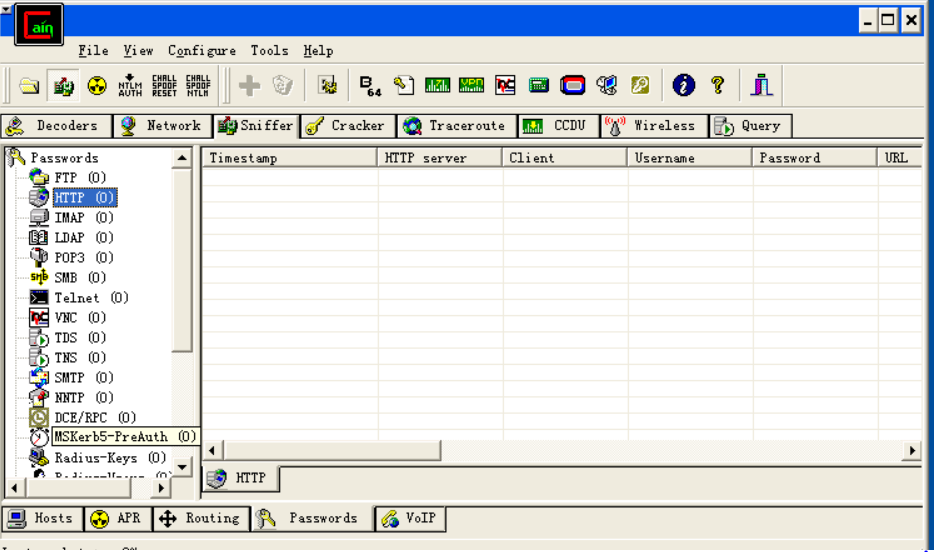Open the Tools menu
The image size is (934, 552).
coord(269,51)
